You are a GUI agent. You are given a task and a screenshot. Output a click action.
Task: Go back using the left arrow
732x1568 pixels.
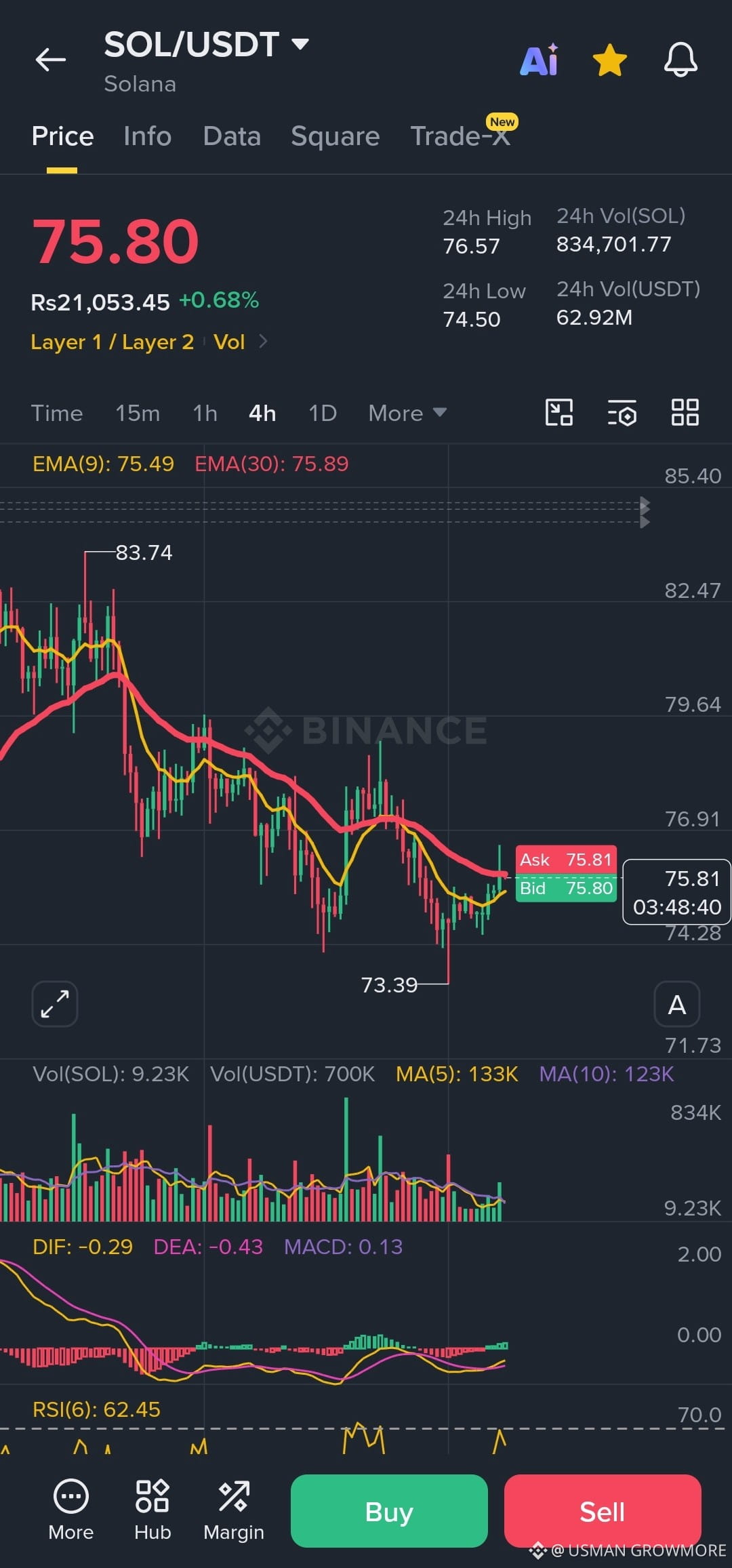pyautogui.click(x=51, y=60)
